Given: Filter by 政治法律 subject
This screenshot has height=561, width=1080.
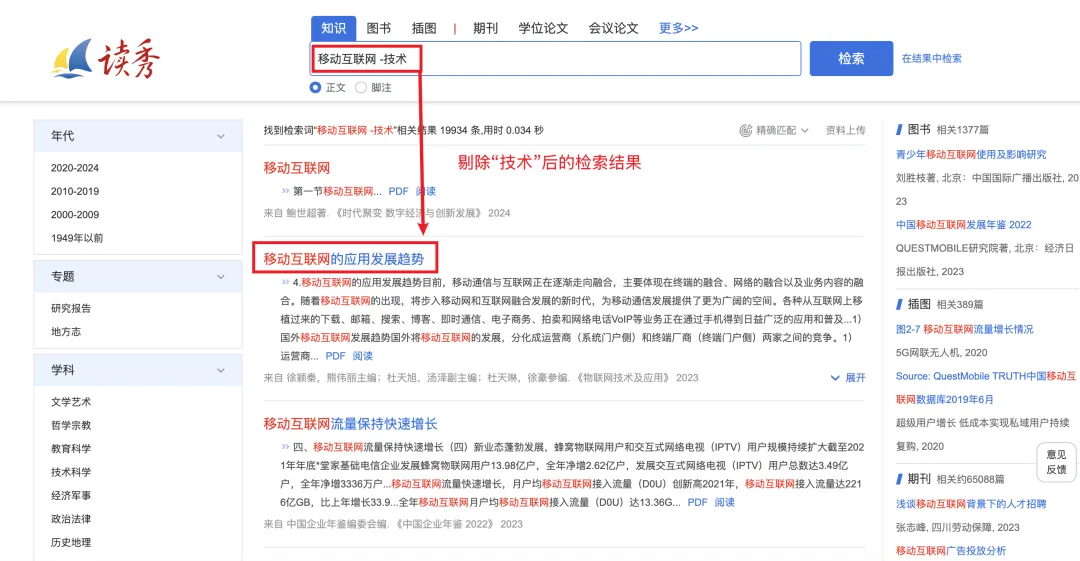Looking at the screenshot, I should [x=70, y=519].
